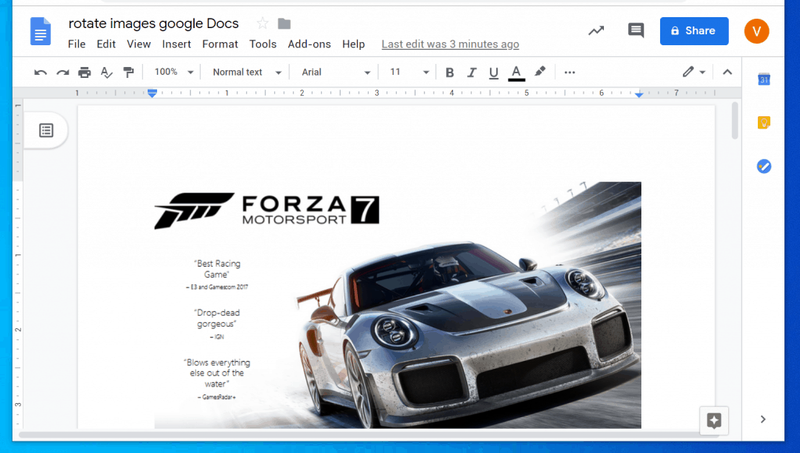Show the document outline
Screen dimensions: 800x453
coord(46,131)
